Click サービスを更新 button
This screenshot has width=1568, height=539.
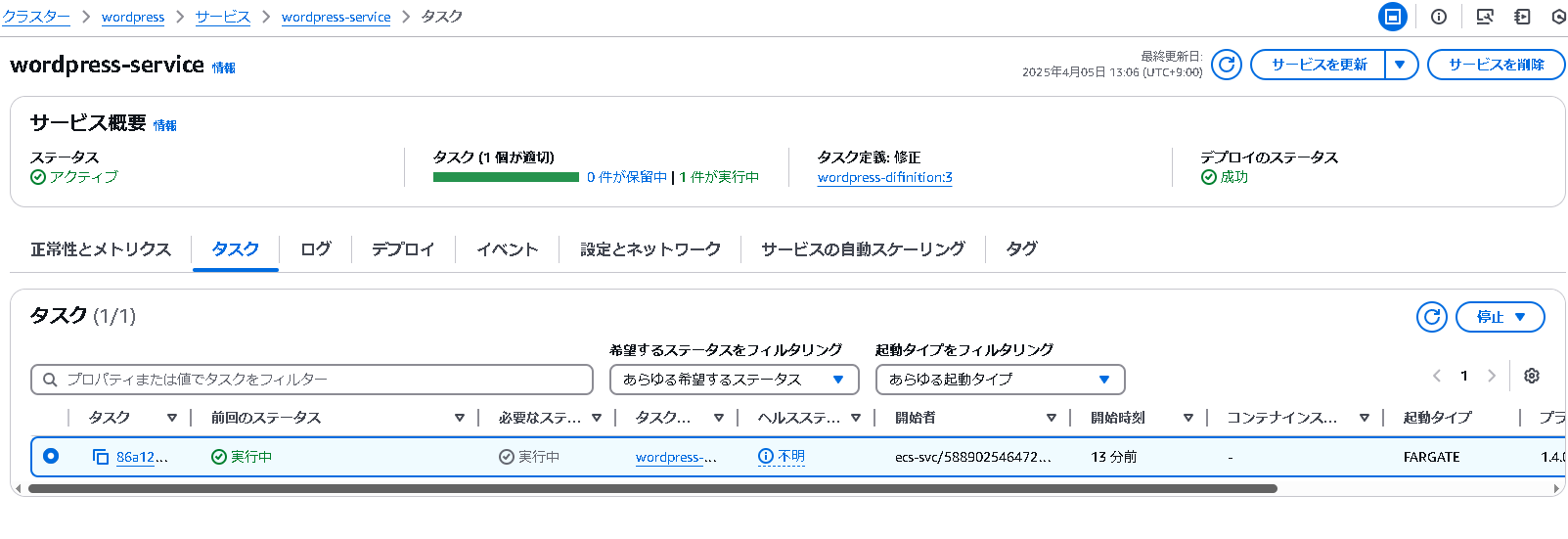point(1319,65)
